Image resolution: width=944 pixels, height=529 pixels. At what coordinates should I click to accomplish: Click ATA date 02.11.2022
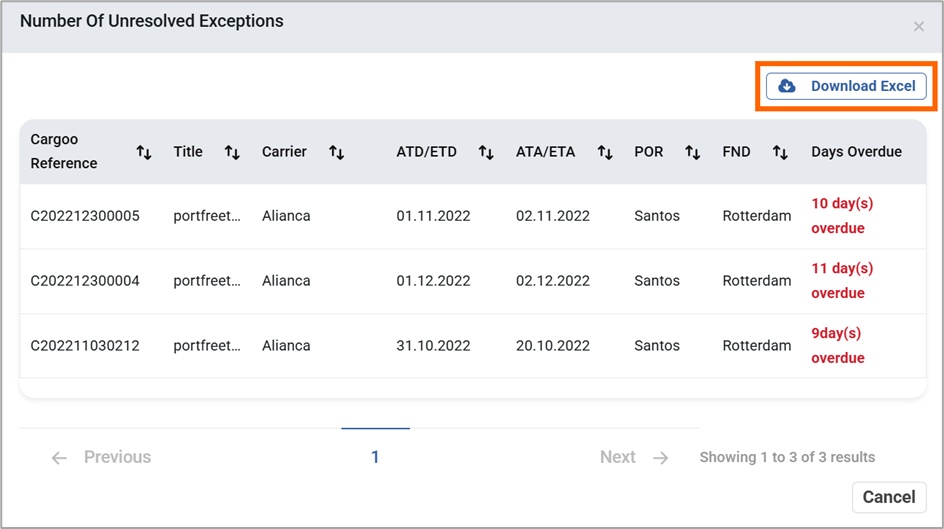(553, 216)
